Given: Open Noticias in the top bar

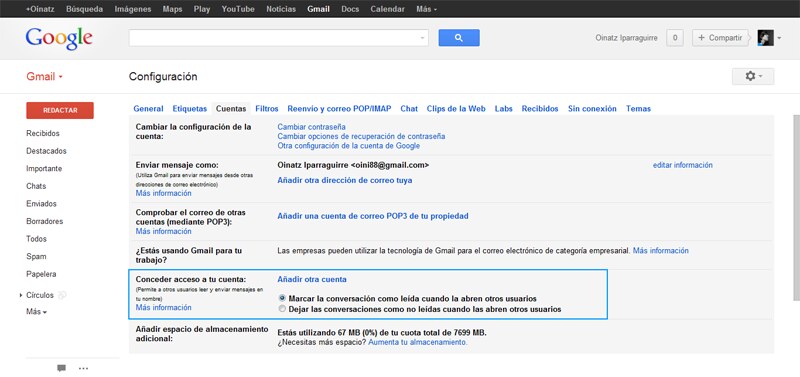Looking at the screenshot, I should (x=281, y=9).
